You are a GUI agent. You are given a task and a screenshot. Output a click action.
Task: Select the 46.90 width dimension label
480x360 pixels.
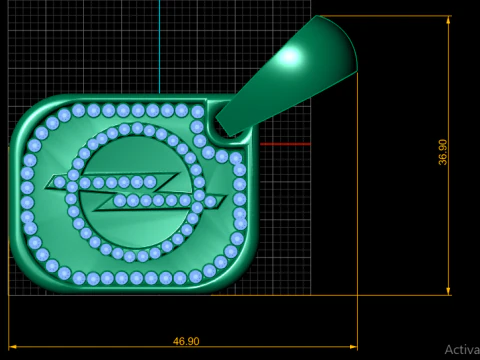186,341
